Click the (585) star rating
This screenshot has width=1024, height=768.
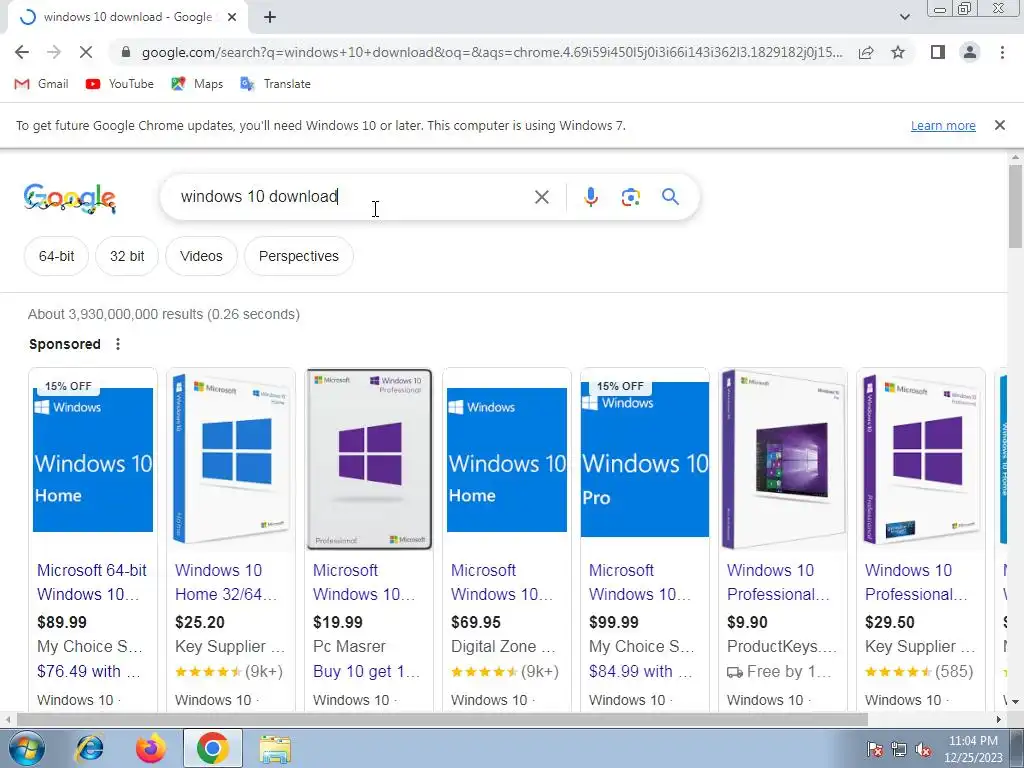pos(920,671)
